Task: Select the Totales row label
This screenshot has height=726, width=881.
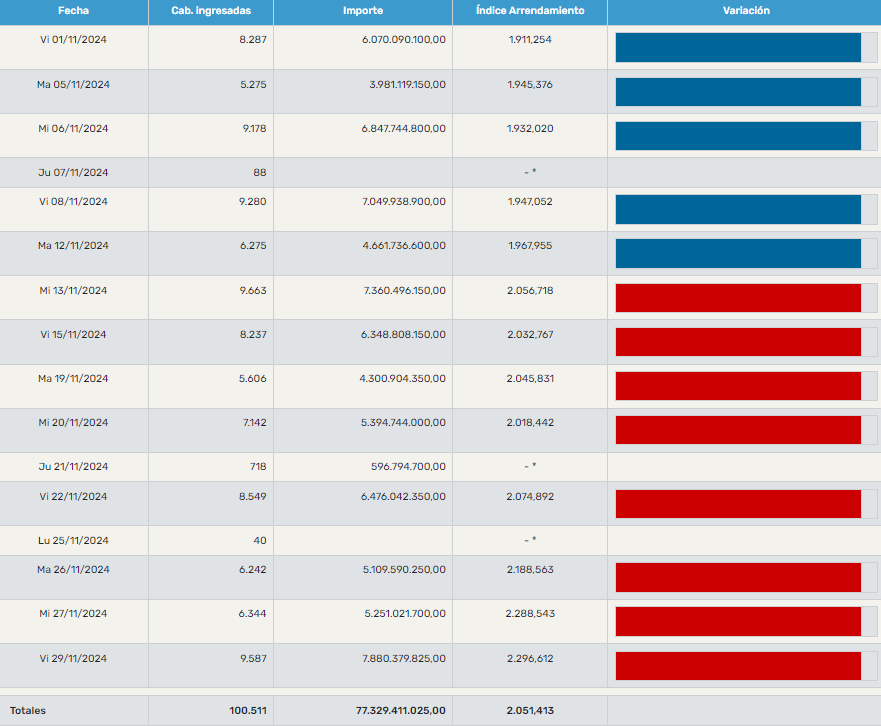Action: coord(28,710)
